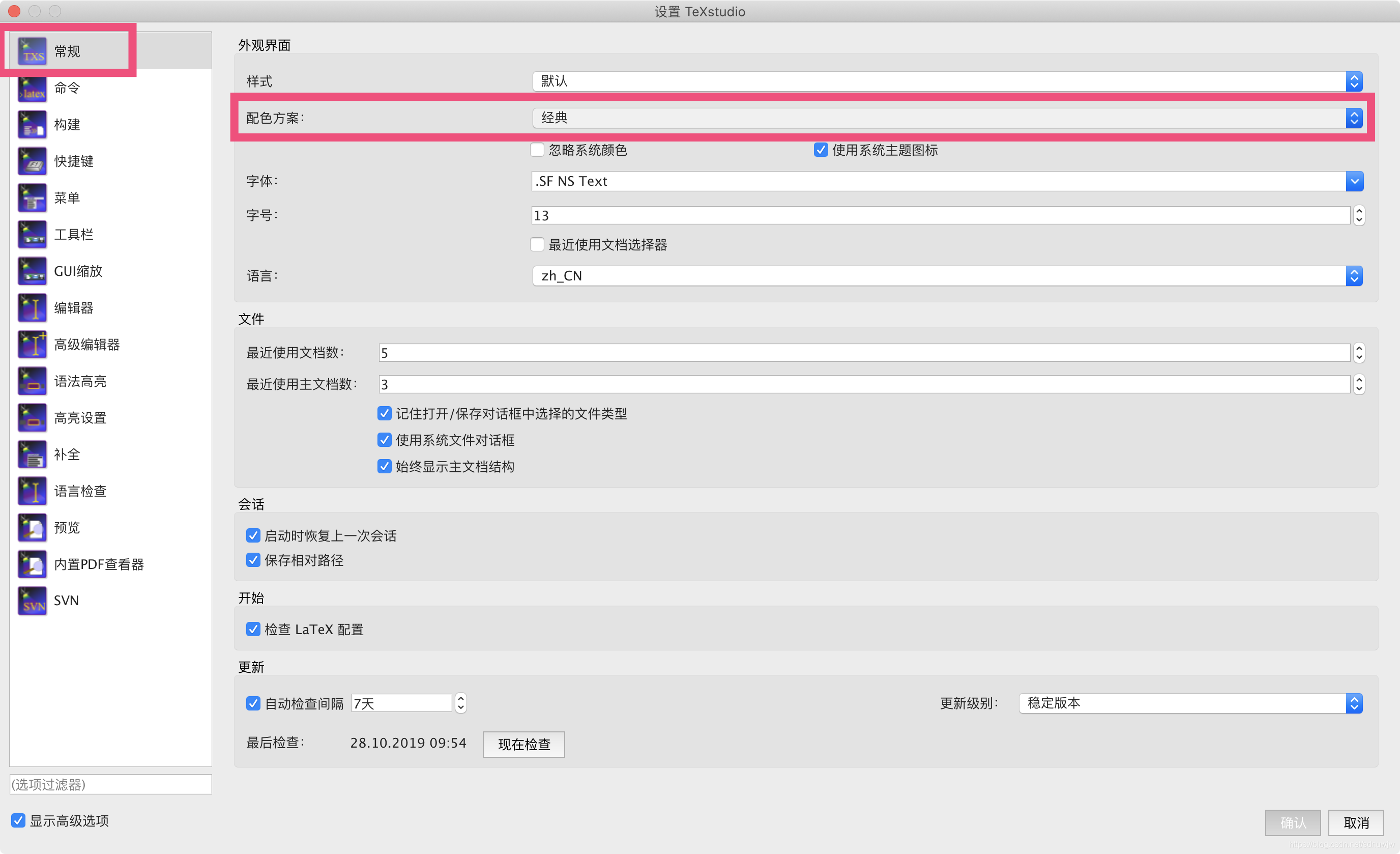Open the 更新级别 dropdown showing 稳定版本

(x=1190, y=703)
